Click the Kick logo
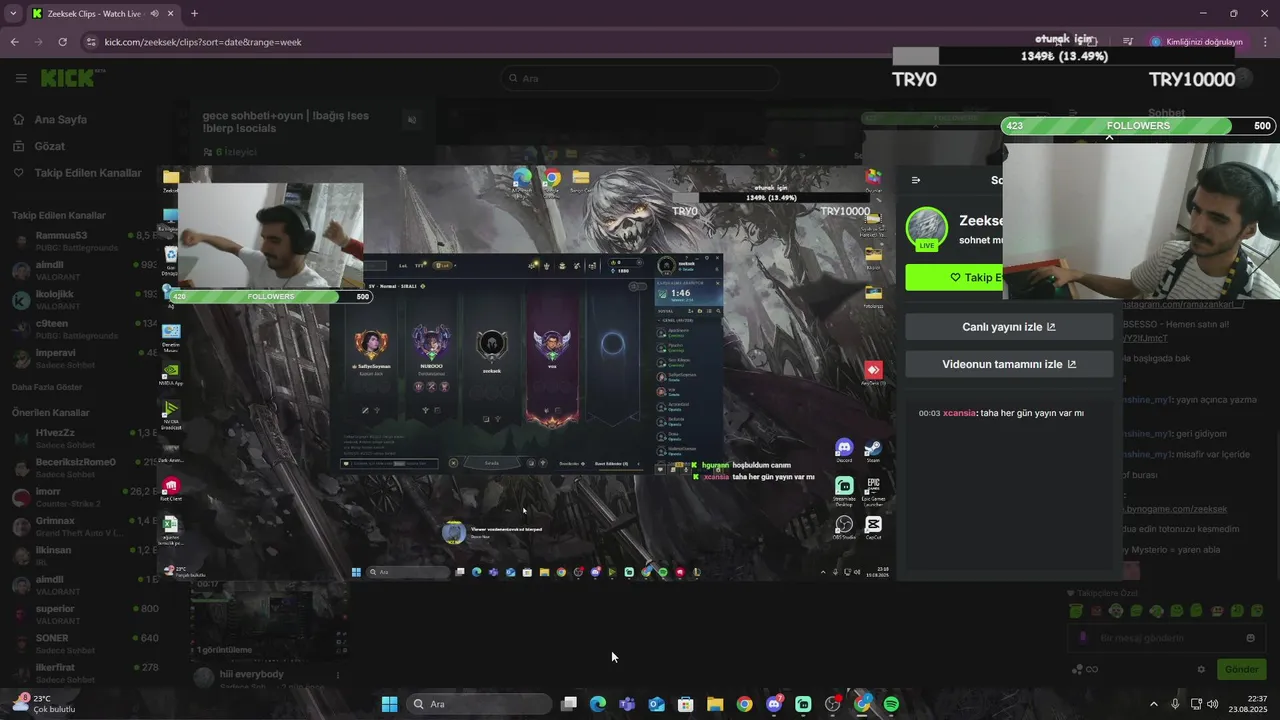This screenshot has height=720, width=1280. point(72,78)
